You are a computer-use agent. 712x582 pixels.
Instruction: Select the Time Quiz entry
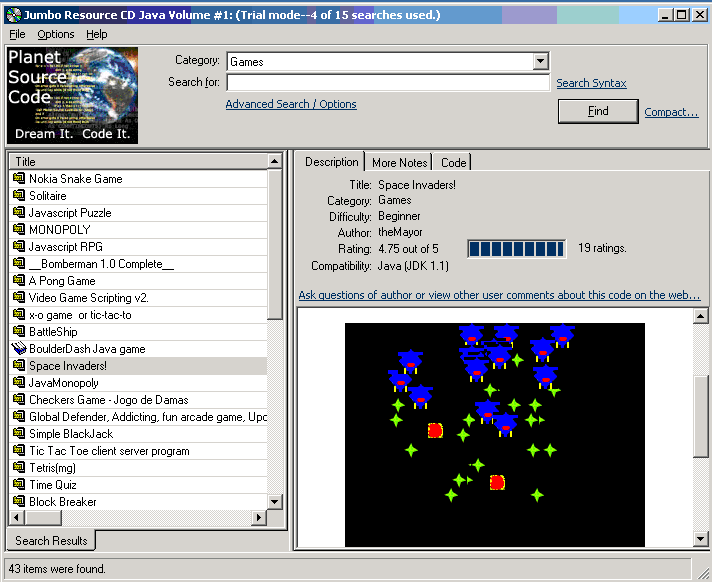pos(138,484)
